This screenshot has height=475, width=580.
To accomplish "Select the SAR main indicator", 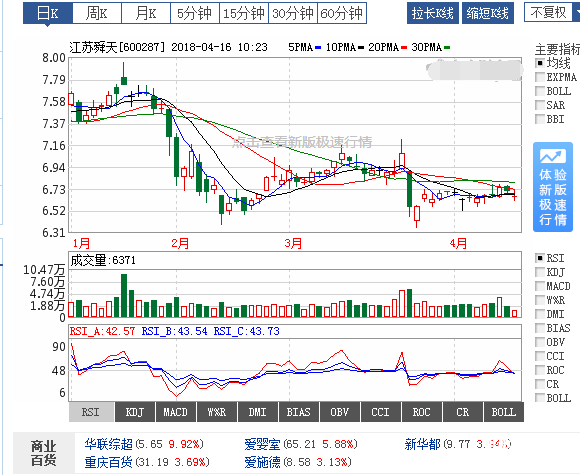I will coord(540,105).
